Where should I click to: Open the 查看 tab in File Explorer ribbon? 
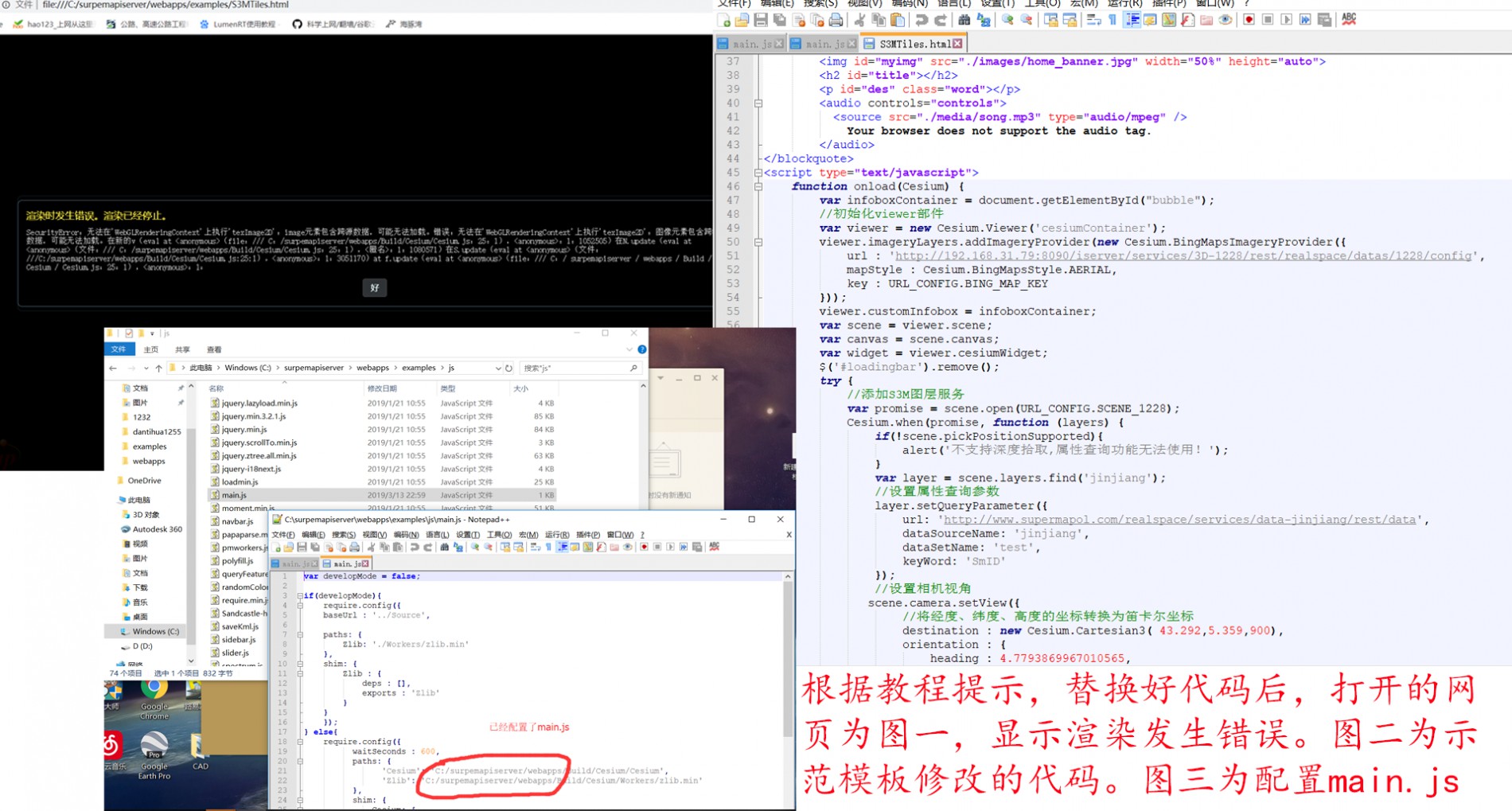(x=214, y=349)
